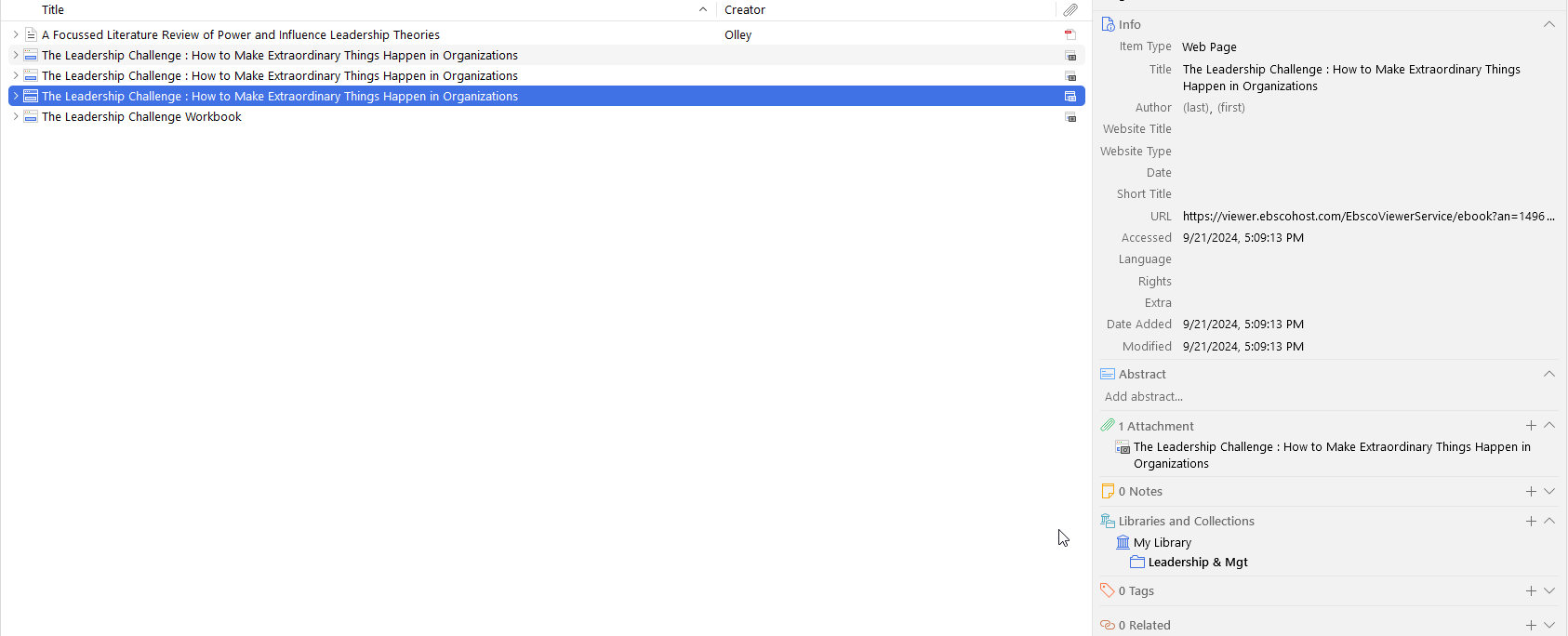Click the Accessed date field
1568x636 pixels.
click(x=1243, y=238)
